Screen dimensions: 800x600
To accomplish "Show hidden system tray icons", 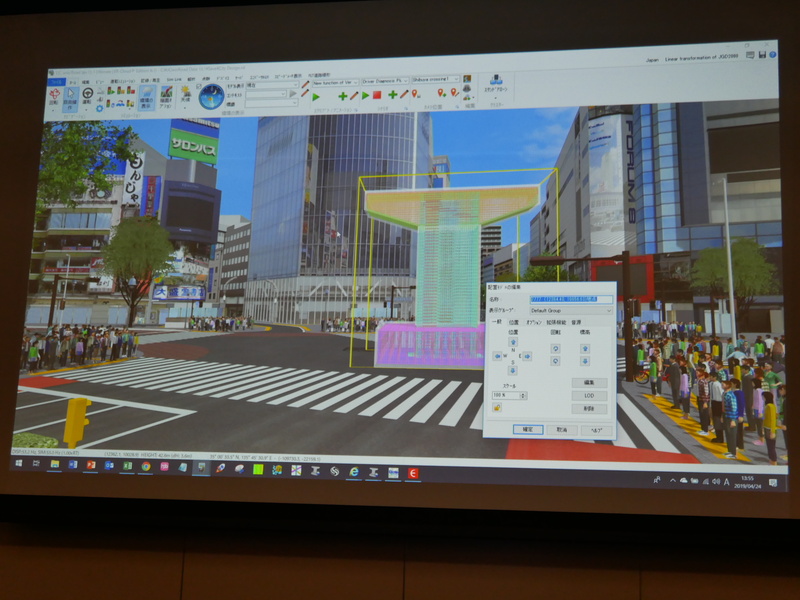I will (x=672, y=481).
